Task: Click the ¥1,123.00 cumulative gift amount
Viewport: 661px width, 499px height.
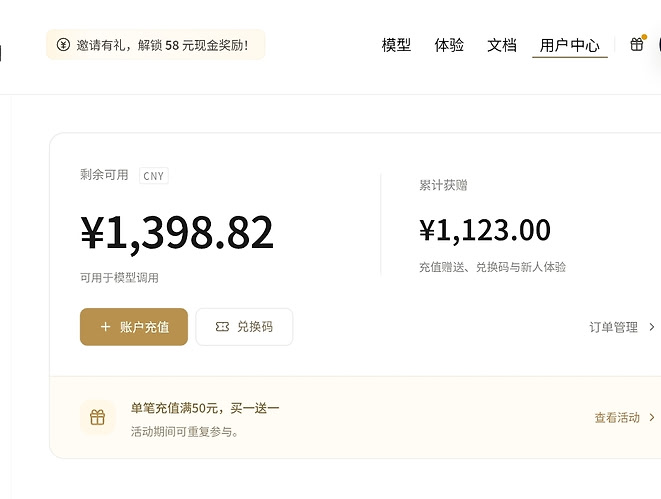Action: coord(485,230)
